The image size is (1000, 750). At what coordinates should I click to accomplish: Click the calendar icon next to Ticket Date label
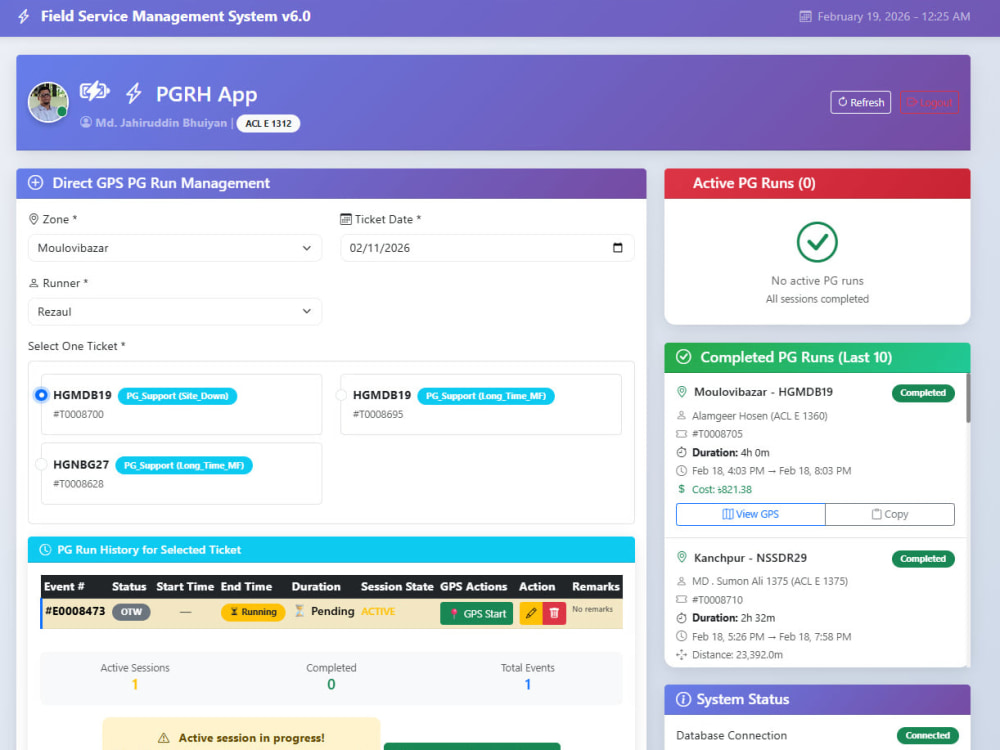point(346,219)
